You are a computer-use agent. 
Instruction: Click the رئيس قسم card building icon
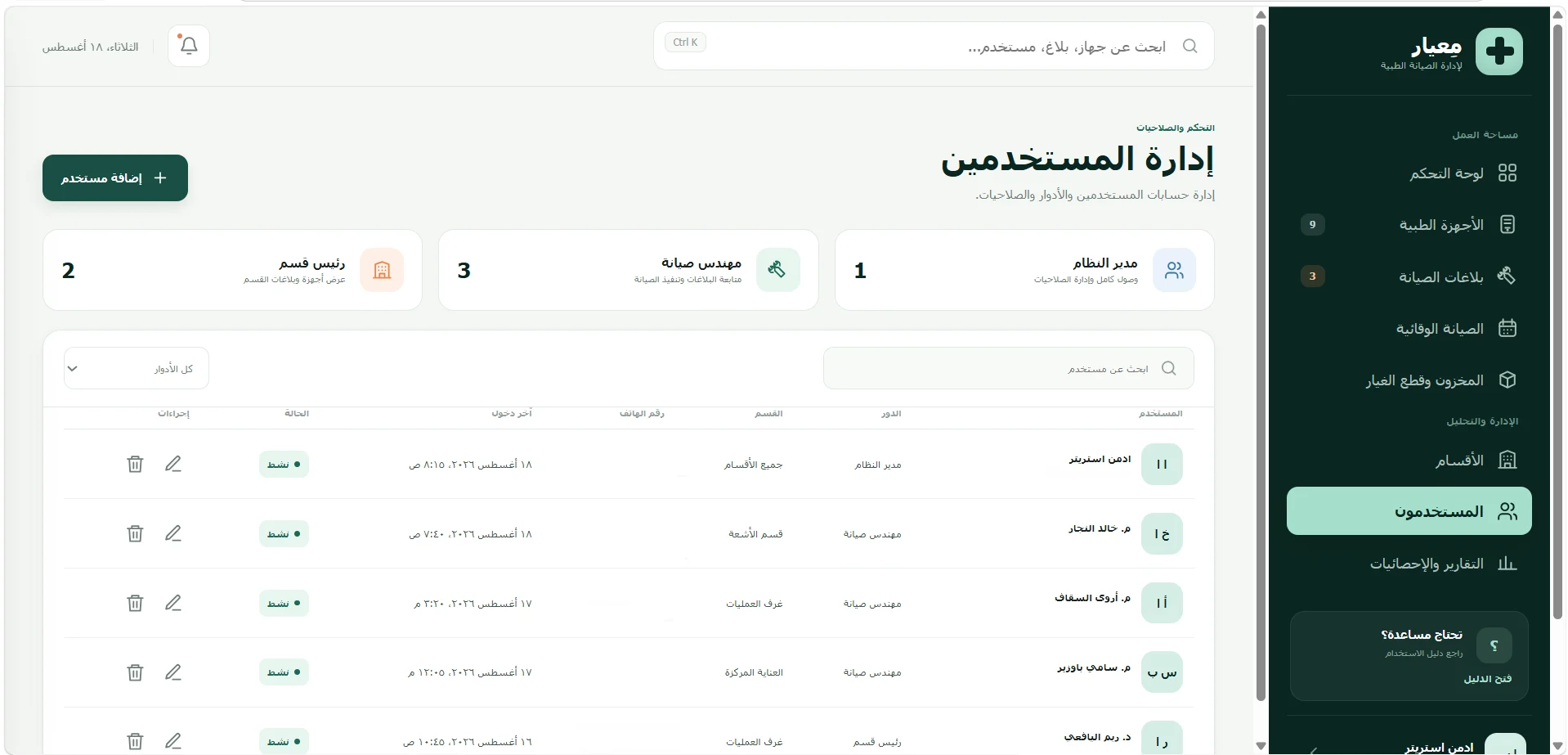382,270
